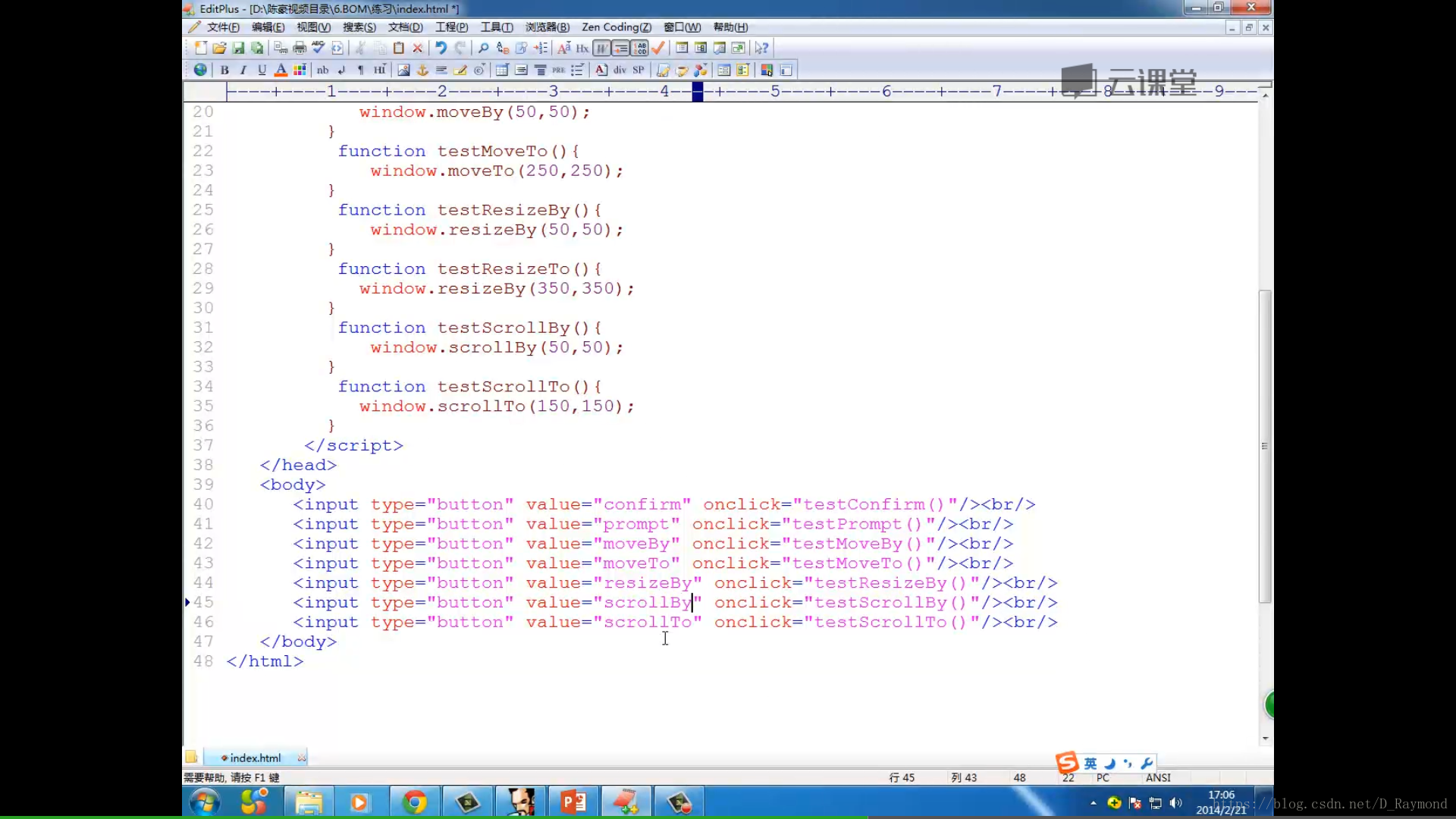
Task: Click the volume speaker tray icon
Action: 1176,802
